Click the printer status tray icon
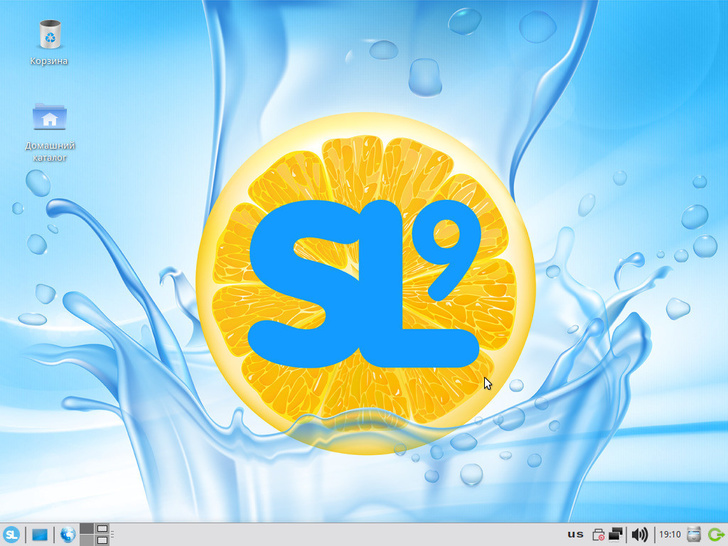This screenshot has width=728, height=546. 598,535
